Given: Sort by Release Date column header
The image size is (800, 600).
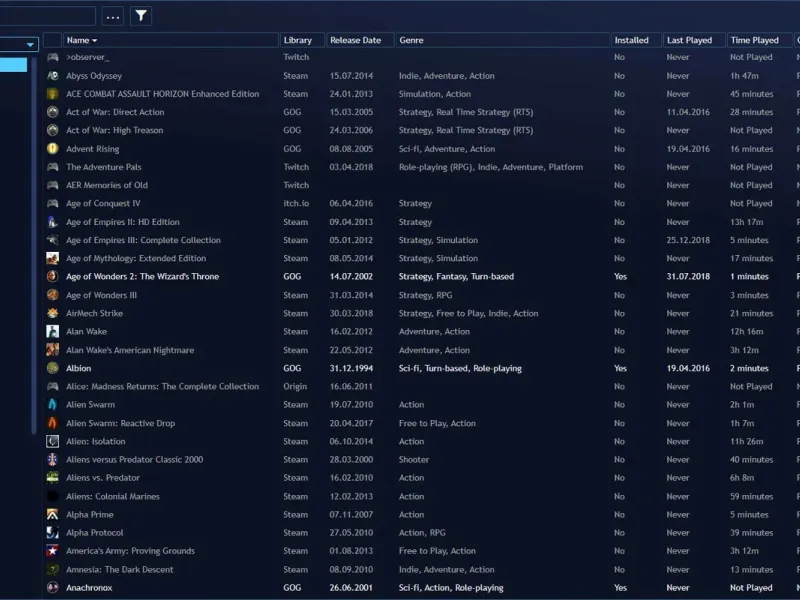Looking at the screenshot, I should [360, 40].
